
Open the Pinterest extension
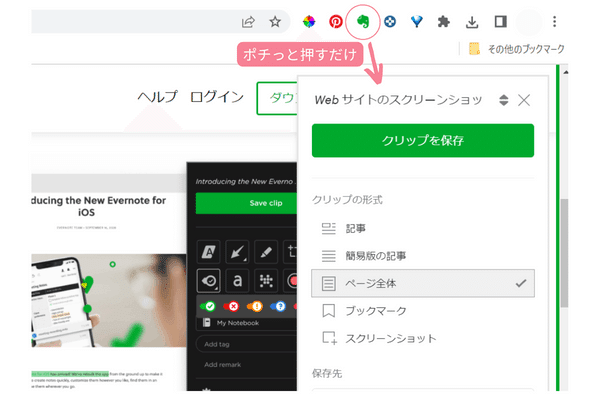[336, 22]
